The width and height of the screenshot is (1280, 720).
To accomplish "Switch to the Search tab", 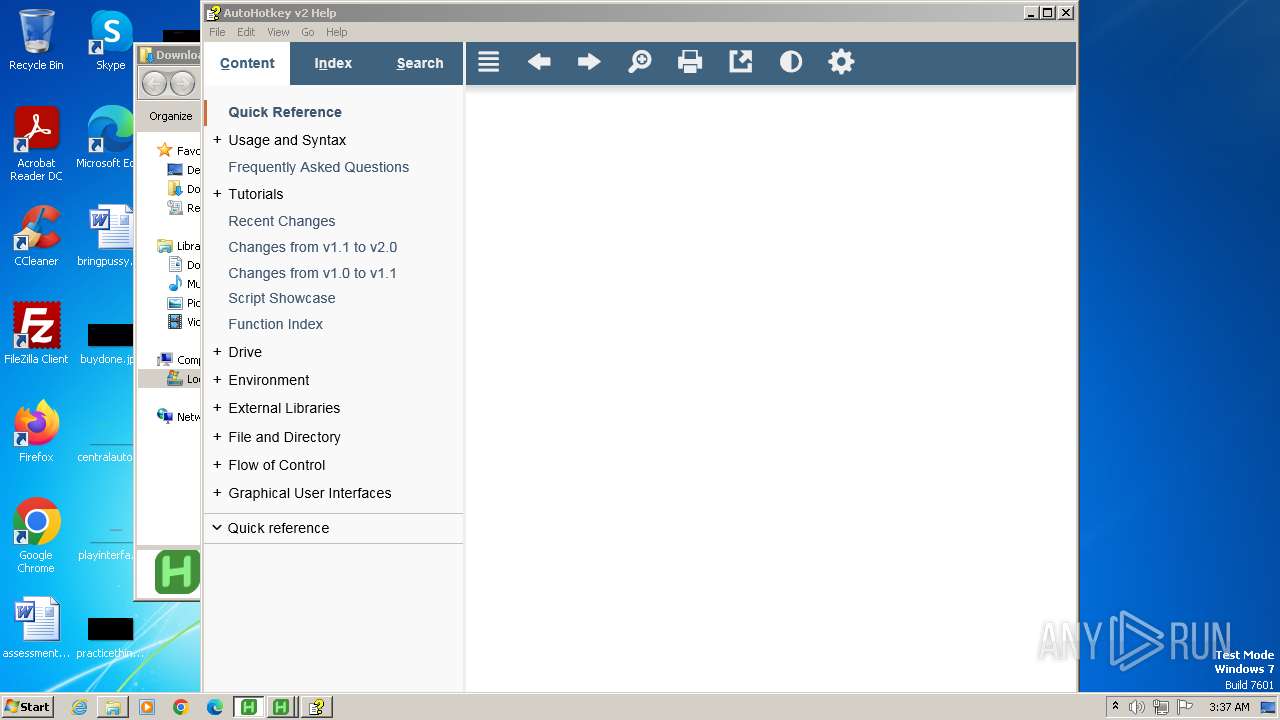I will 420,63.
